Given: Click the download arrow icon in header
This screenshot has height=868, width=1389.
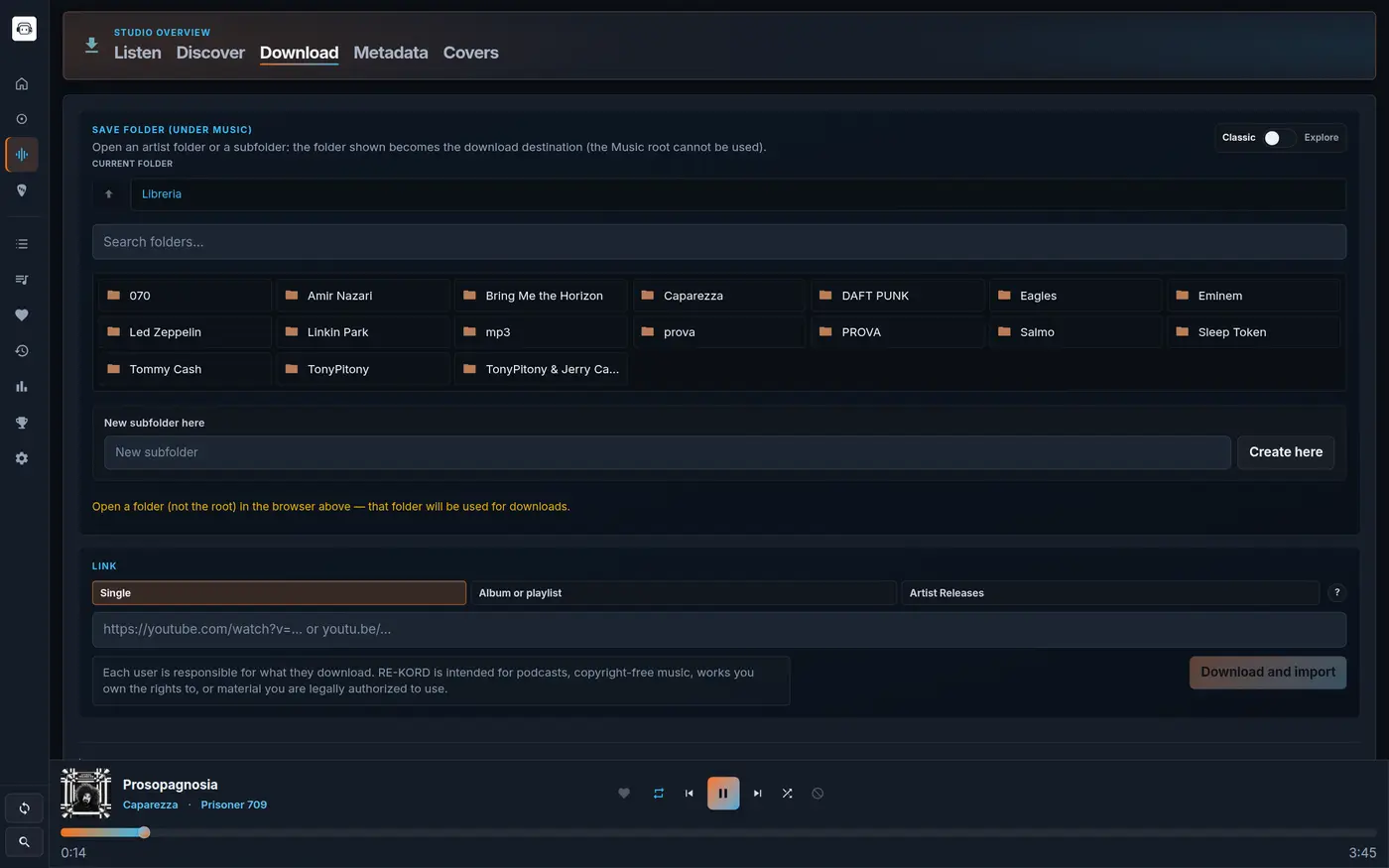Looking at the screenshot, I should pyautogui.click(x=91, y=45).
